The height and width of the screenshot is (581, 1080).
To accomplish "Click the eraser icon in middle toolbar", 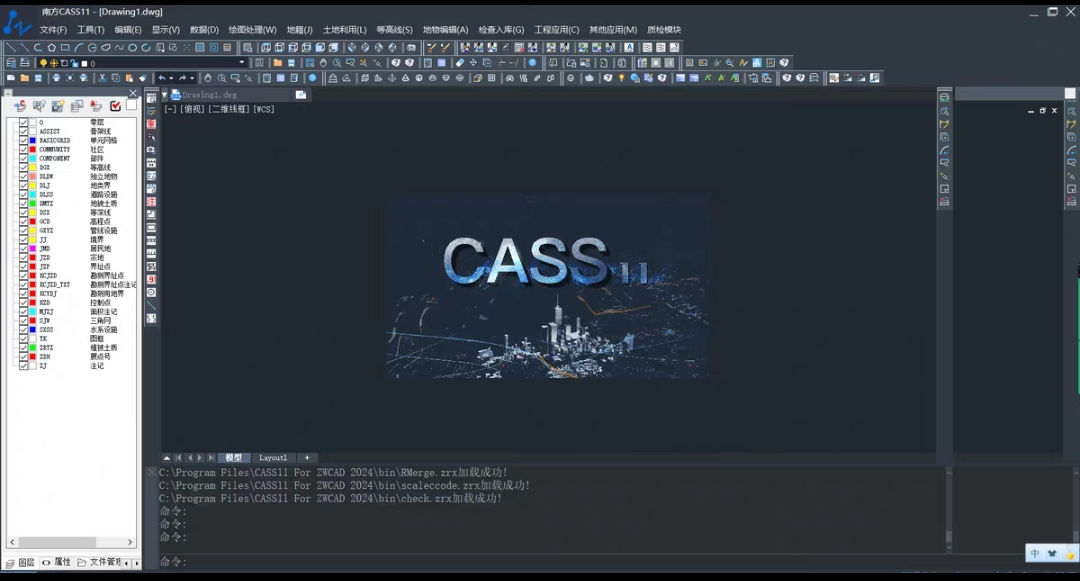I will 459,63.
